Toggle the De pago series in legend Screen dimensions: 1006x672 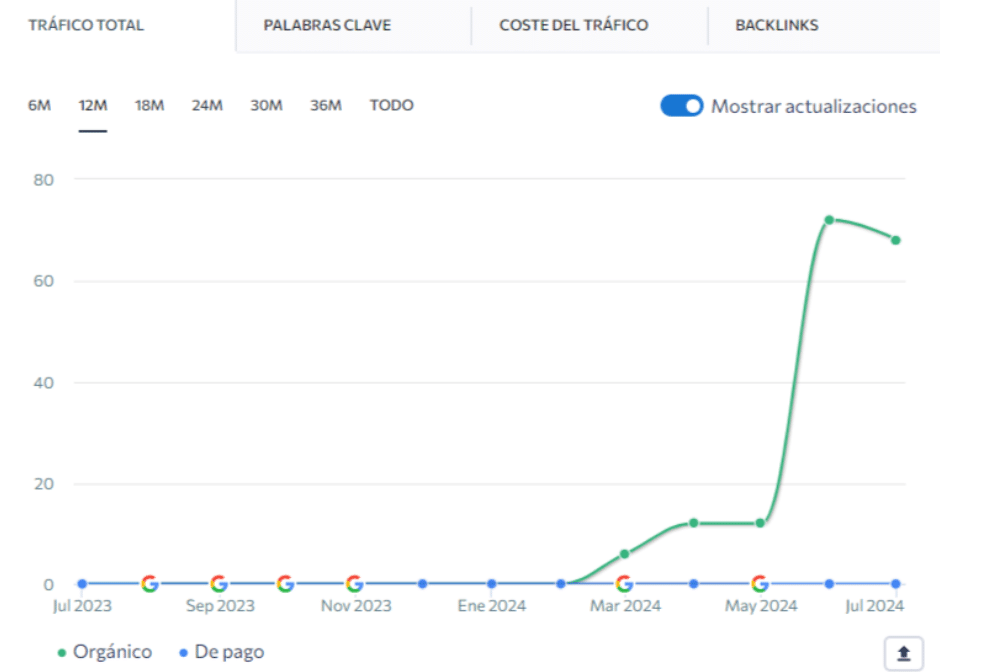(x=220, y=652)
